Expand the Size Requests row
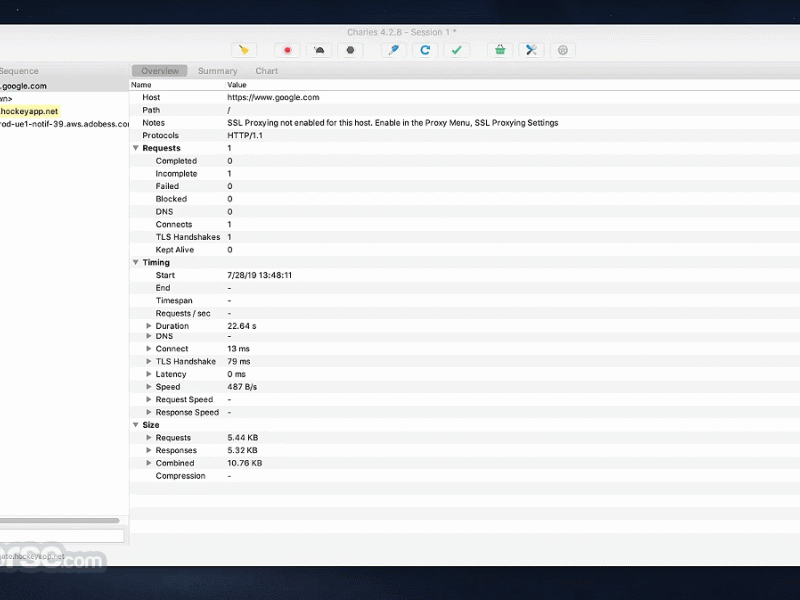800x600 pixels. (148, 438)
